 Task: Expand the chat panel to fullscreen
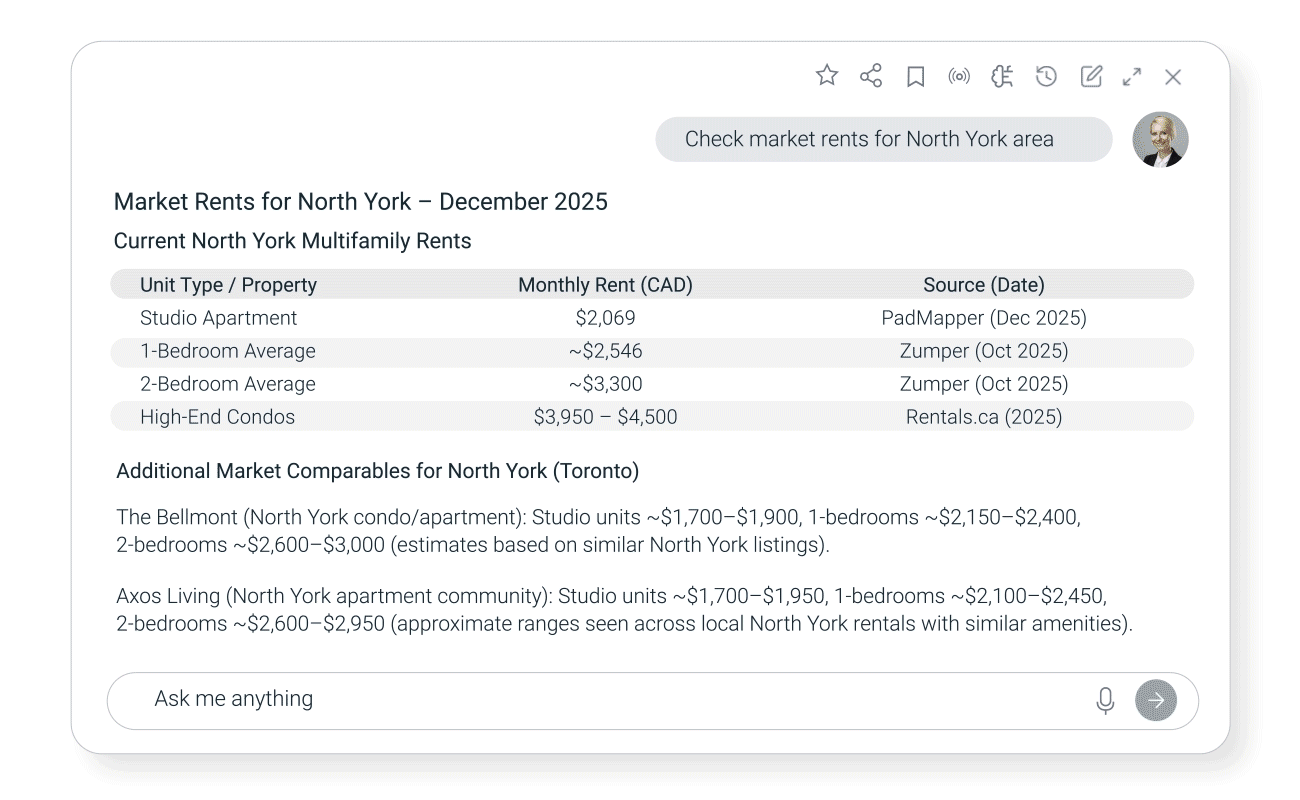point(1132,77)
